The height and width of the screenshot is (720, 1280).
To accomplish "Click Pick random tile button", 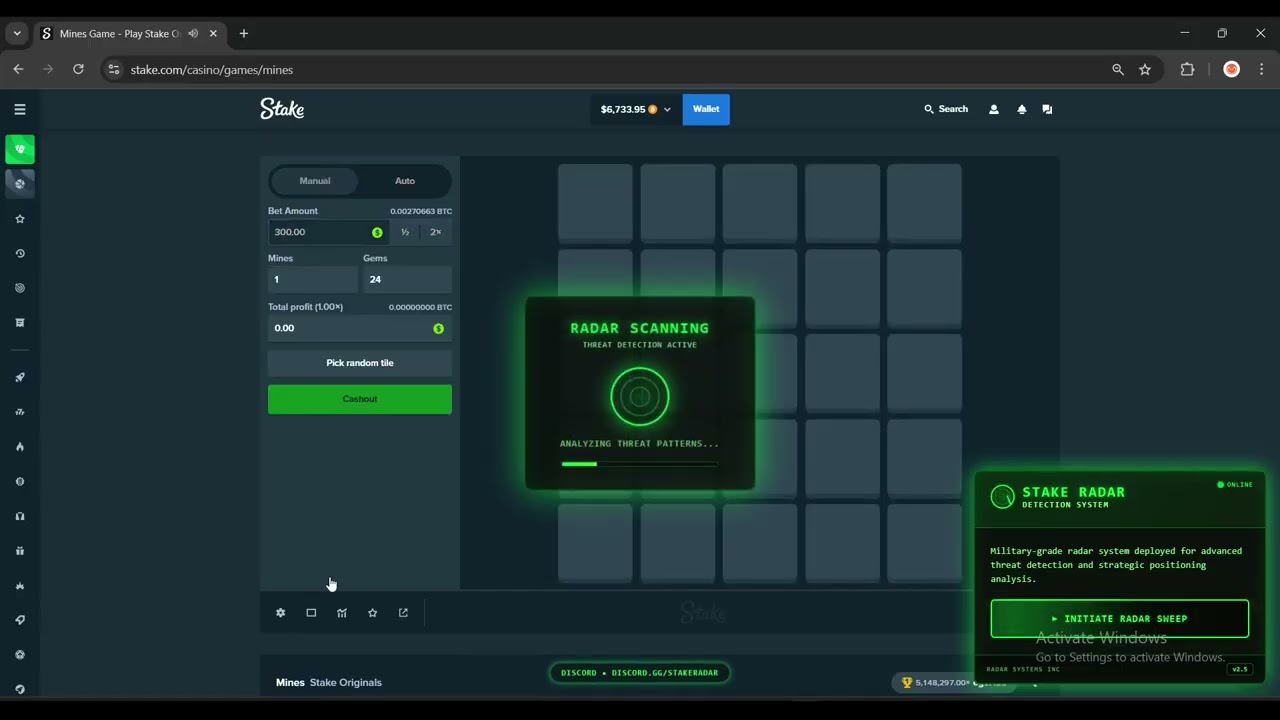I will [x=360, y=363].
